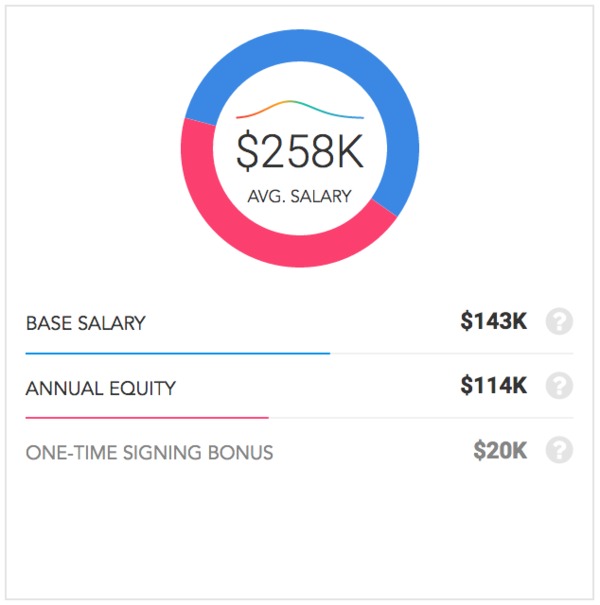Click the $114K annual equity amount
Image resolution: width=600 pixels, height=605 pixels.
(494, 385)
